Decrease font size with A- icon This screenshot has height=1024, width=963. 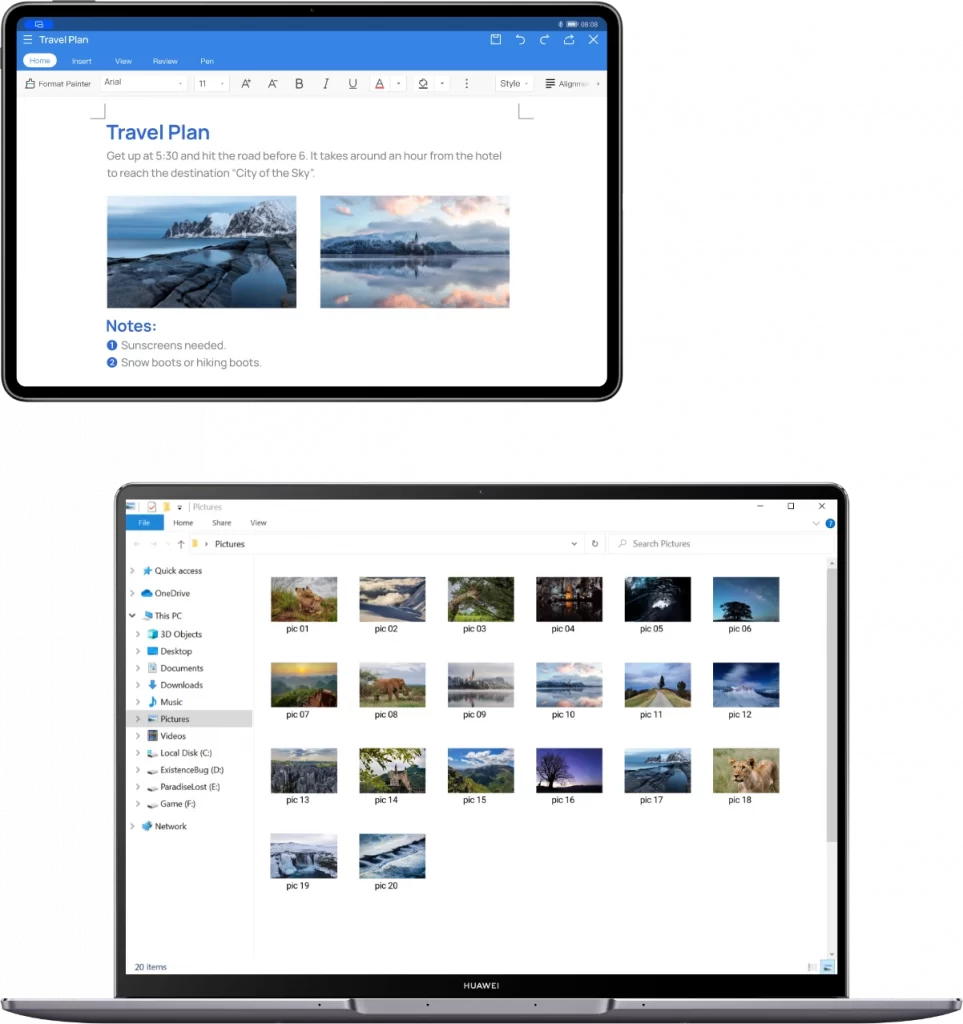tap(273, 84)
